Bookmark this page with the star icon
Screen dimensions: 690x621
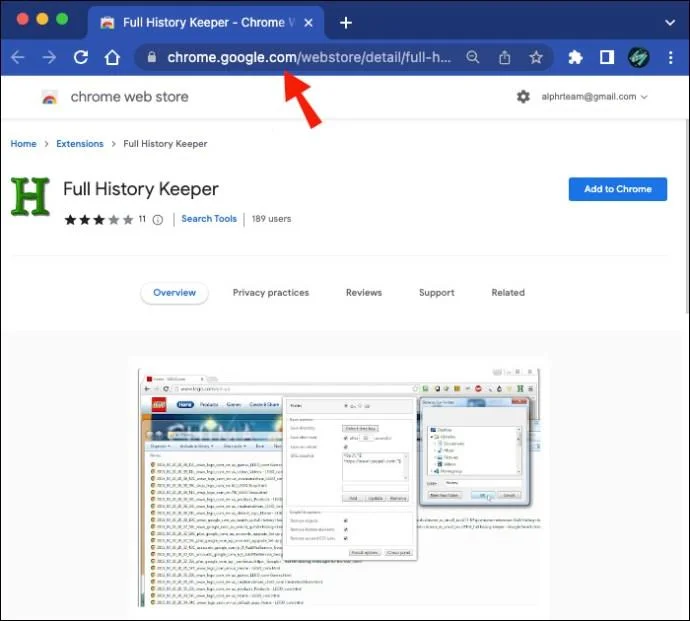coord(536,57)
